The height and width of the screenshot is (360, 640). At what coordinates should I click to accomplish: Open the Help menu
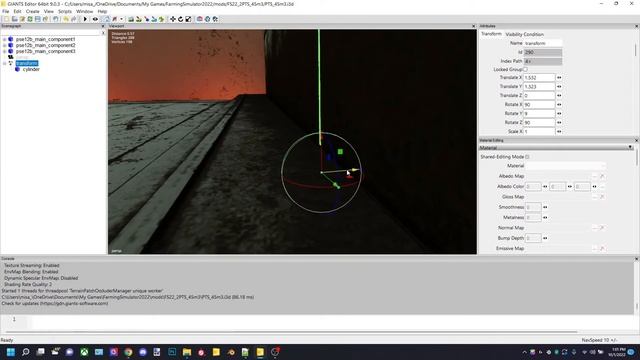coord(102,11)
